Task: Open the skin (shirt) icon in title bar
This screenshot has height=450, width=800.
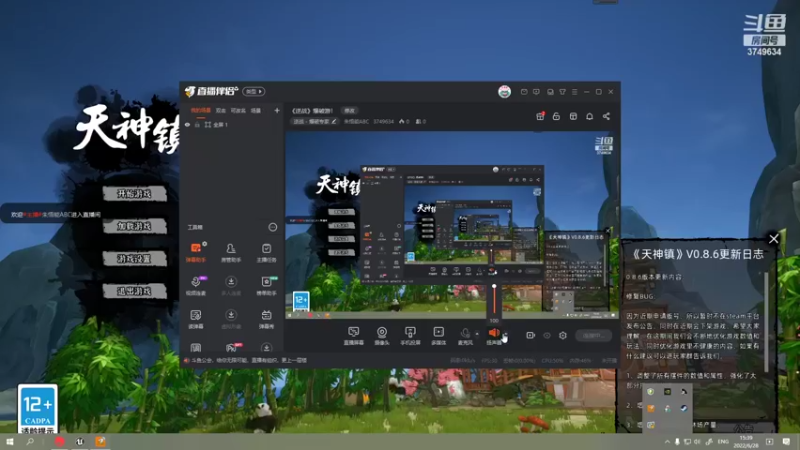Action: (562, 92)
